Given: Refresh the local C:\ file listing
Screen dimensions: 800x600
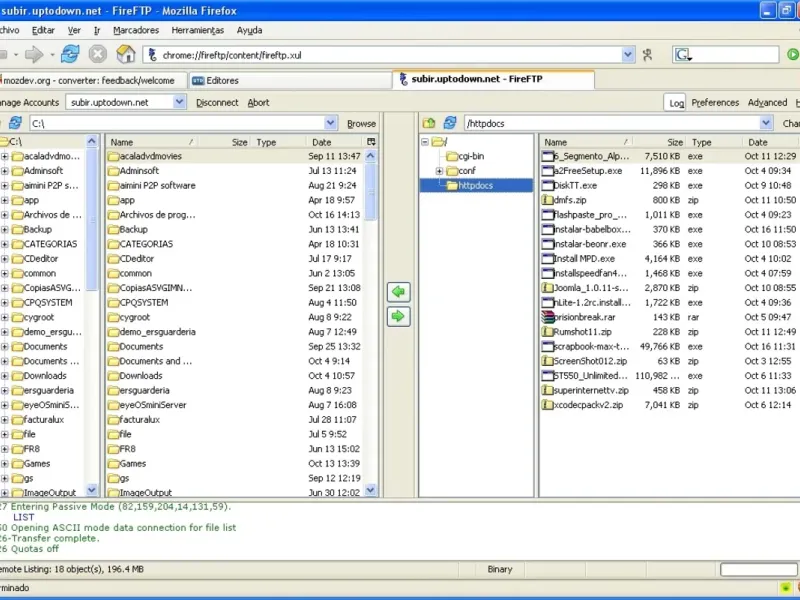Looking at the screenshot, I should (x=15, y=123).
